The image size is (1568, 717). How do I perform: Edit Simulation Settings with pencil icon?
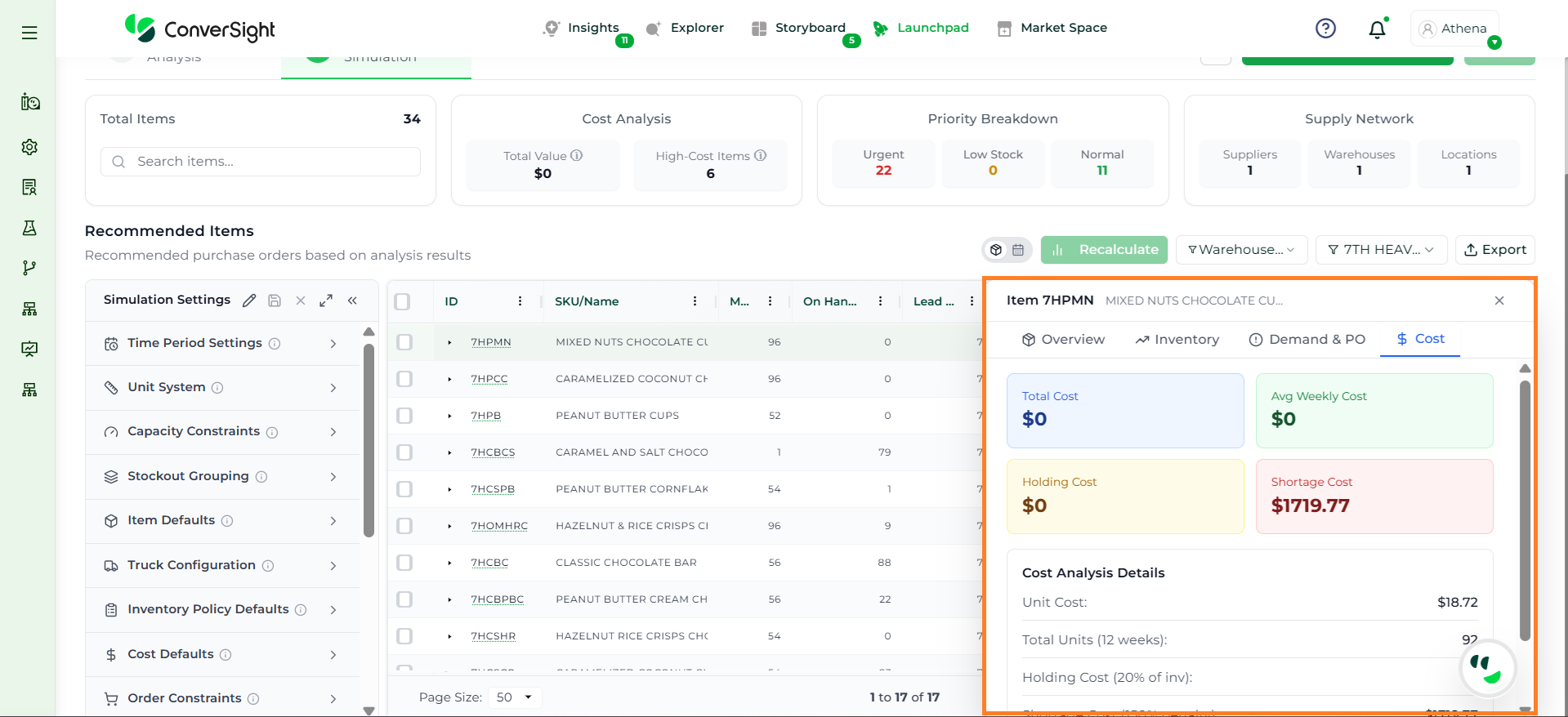249,301
